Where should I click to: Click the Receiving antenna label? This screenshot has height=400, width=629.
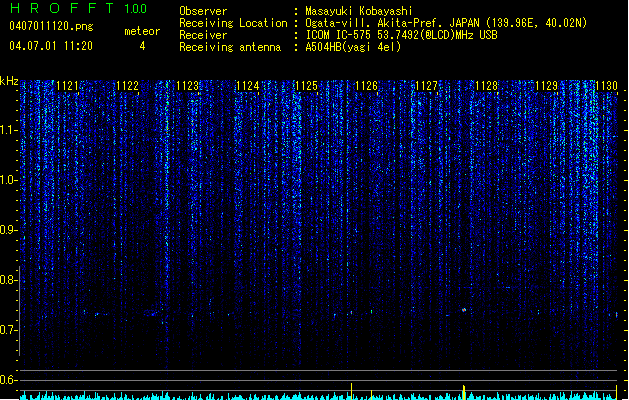[230, 47]
